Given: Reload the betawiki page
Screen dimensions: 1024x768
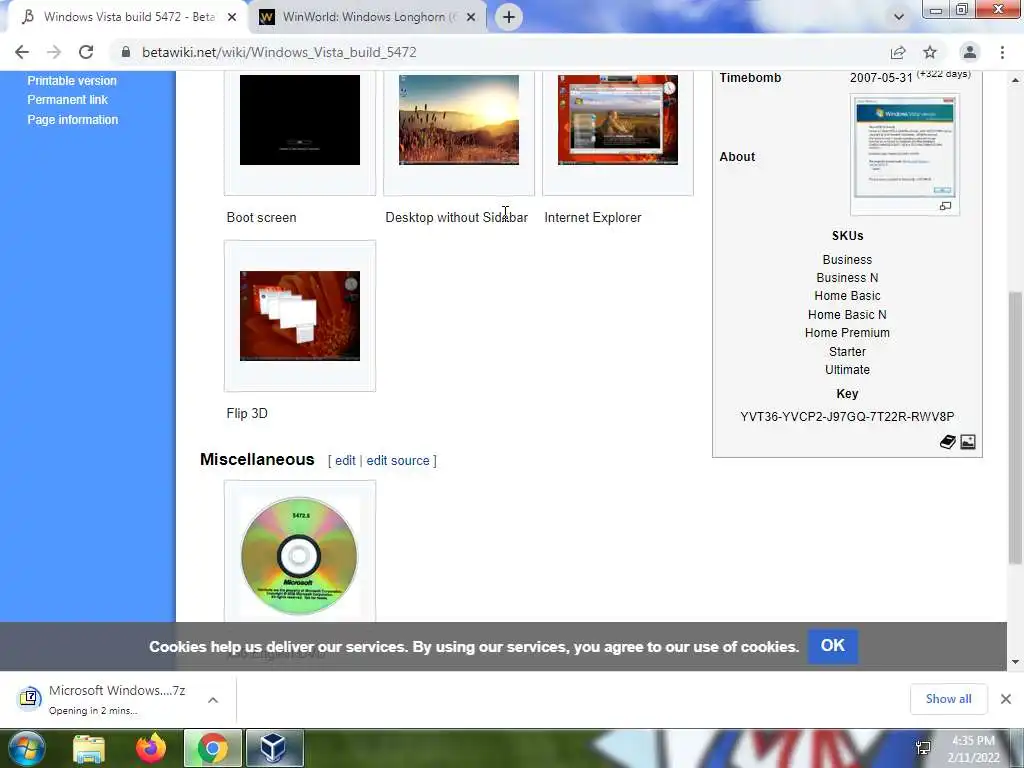Looking at the screenshot, I should tap(86, 52).
